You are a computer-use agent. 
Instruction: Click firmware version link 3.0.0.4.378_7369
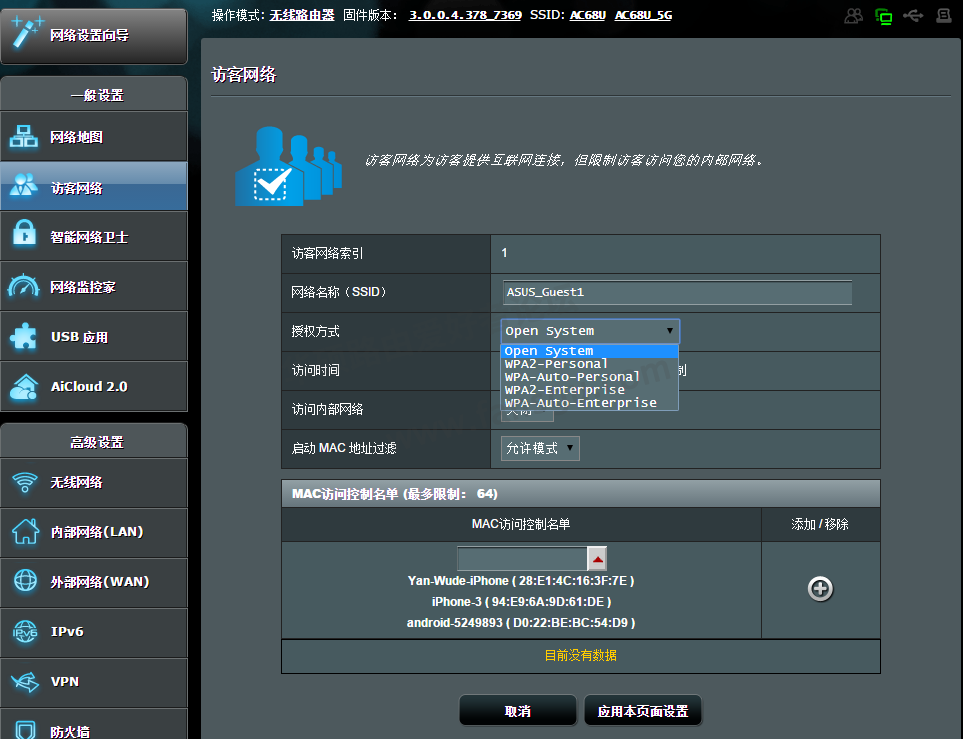coord(466,15)
